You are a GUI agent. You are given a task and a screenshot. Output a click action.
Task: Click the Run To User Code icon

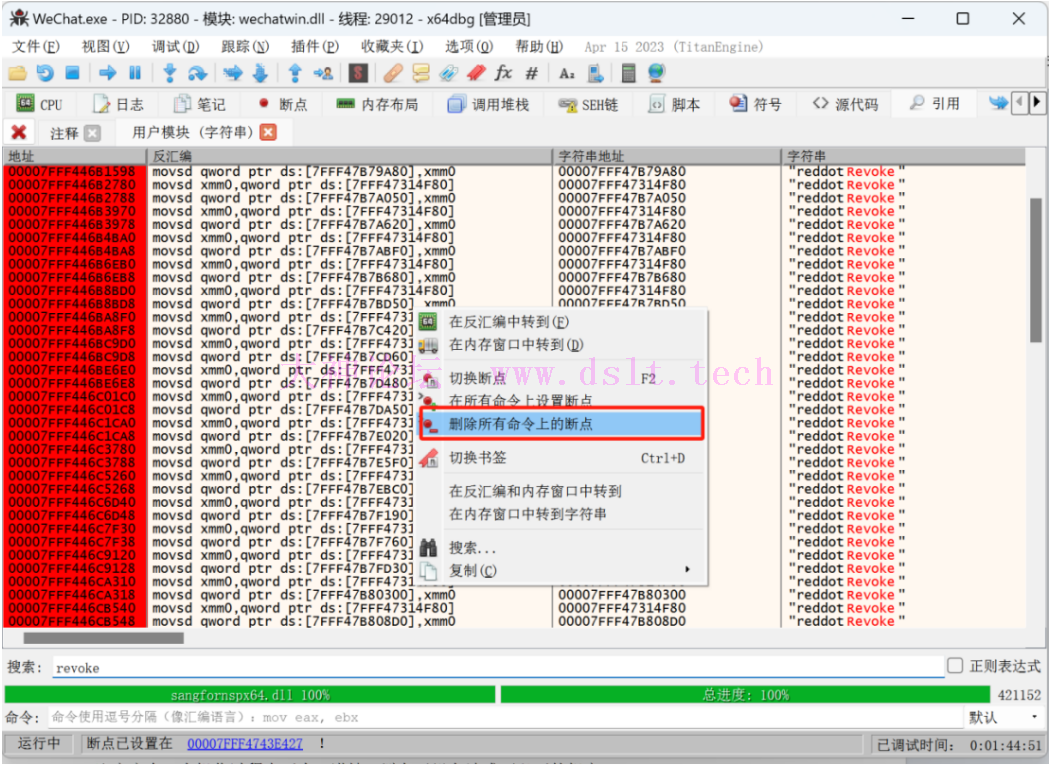[x=323, y=73]
